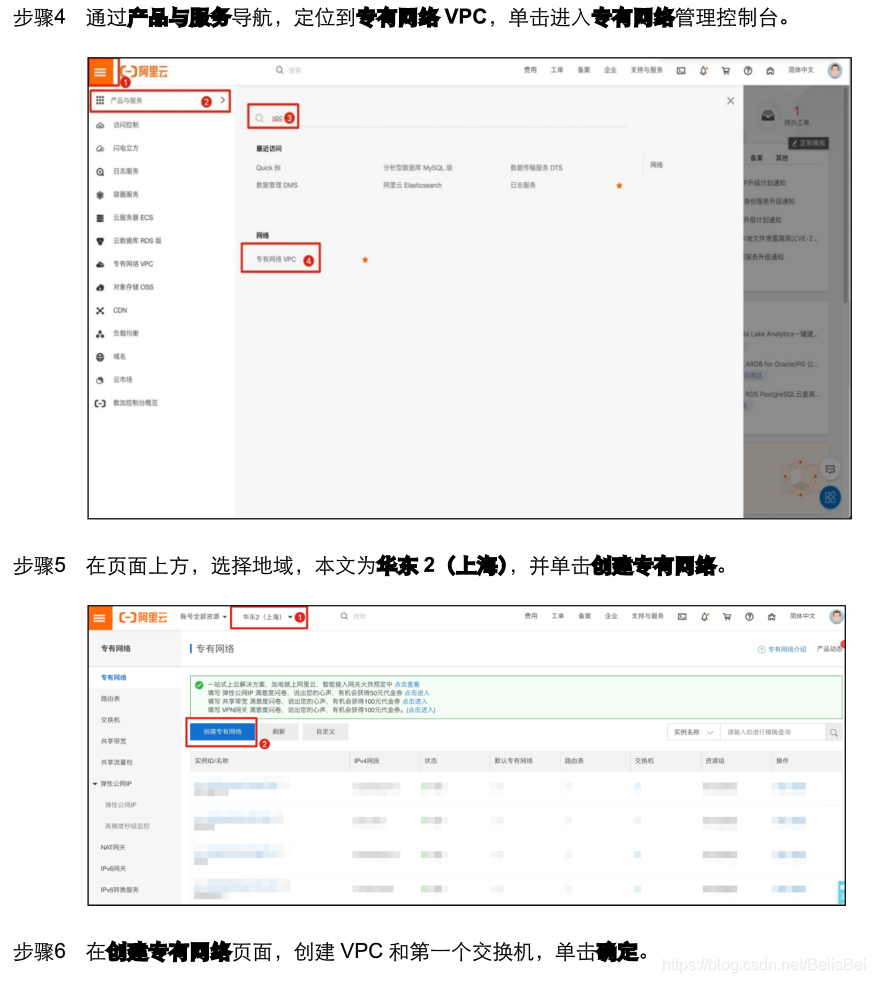Image resolution: width=875 pixels, height=983 pixels.
Task: Jump to 网络 category anchor on the right
Action: click(656, 165)
